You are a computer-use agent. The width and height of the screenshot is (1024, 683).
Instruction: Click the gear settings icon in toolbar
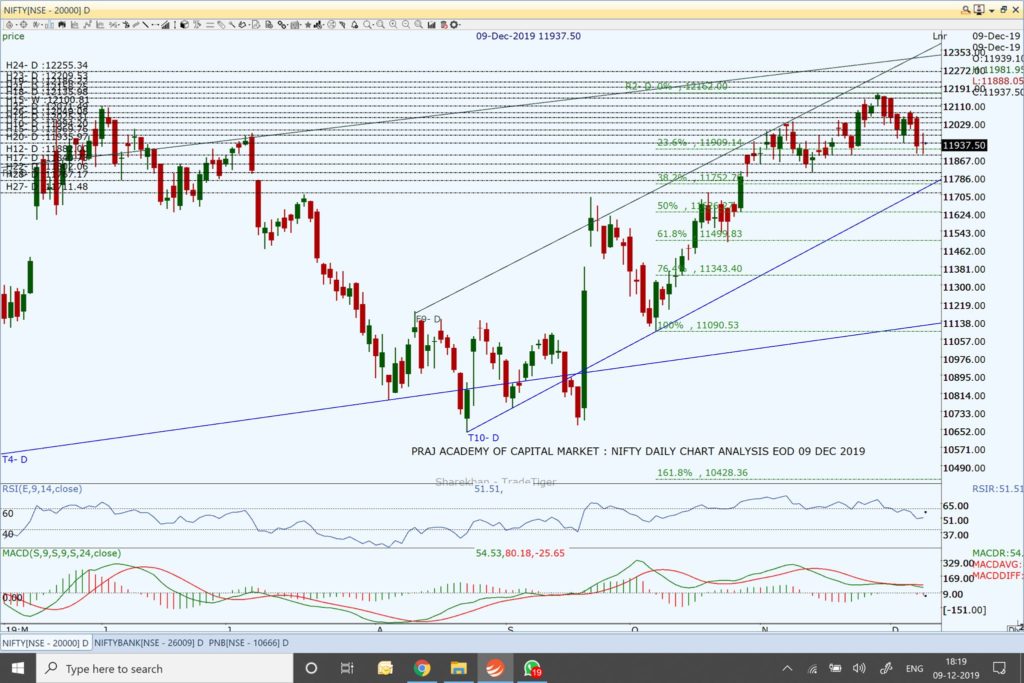pos(454,25)
